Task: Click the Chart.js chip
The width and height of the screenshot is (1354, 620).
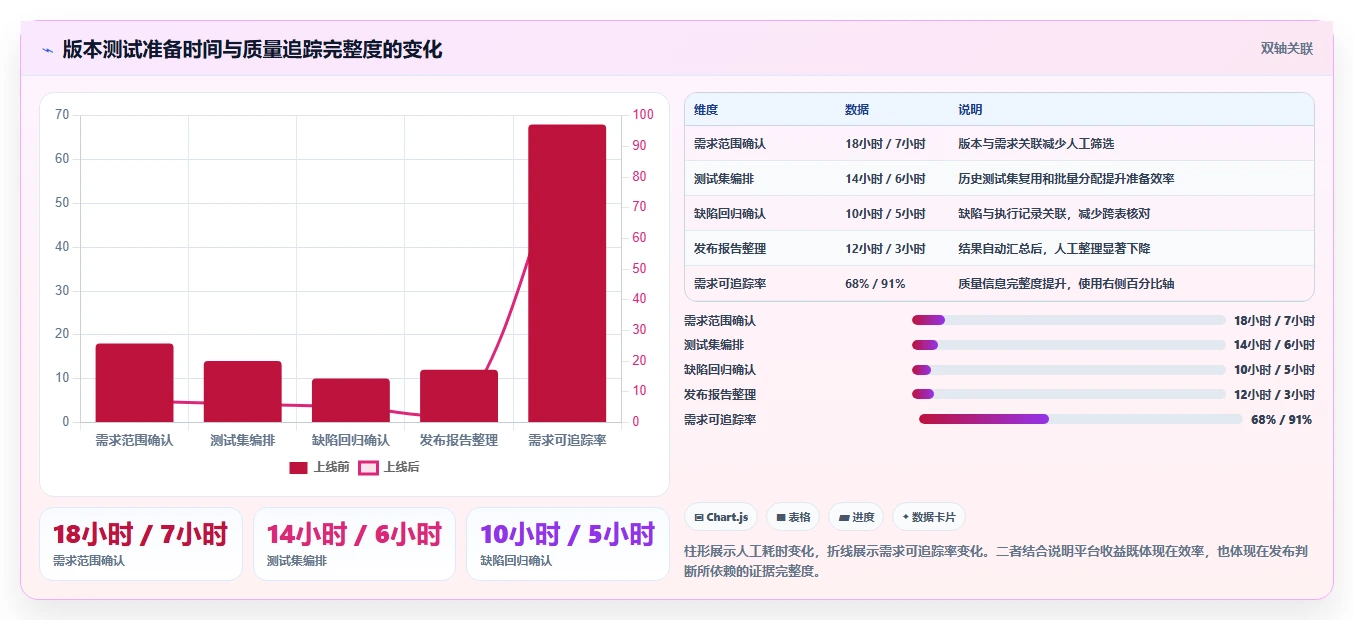Action: point(721,517)
